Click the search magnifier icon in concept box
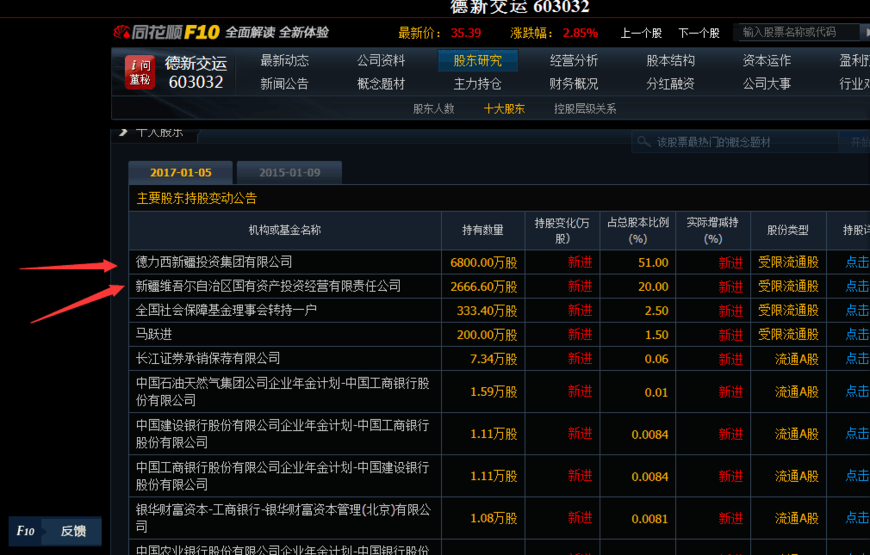The width and height of the screenshot is (870, 555). 643,142
